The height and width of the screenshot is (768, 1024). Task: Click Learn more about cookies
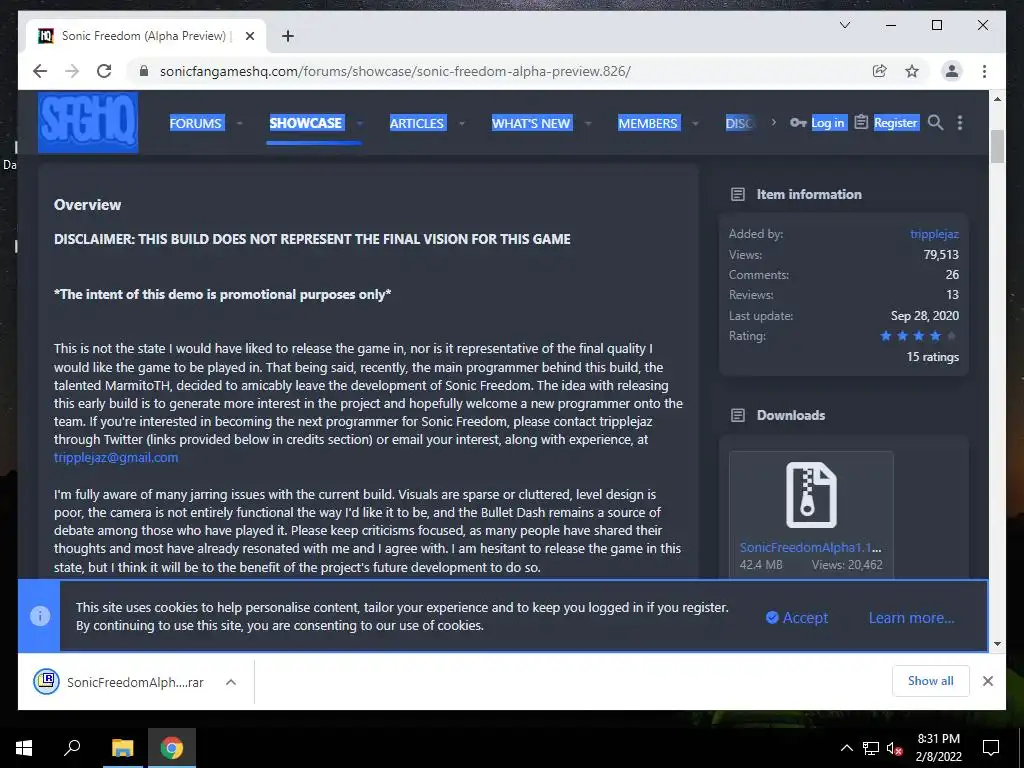[x=911, y=617]
